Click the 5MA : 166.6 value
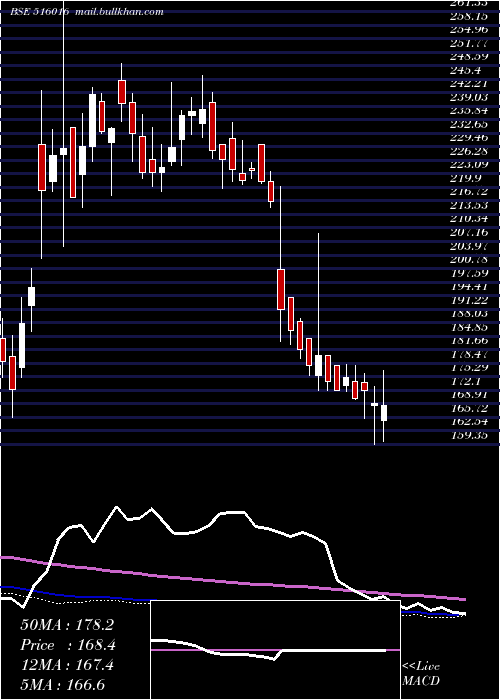 tap(62, 684)
